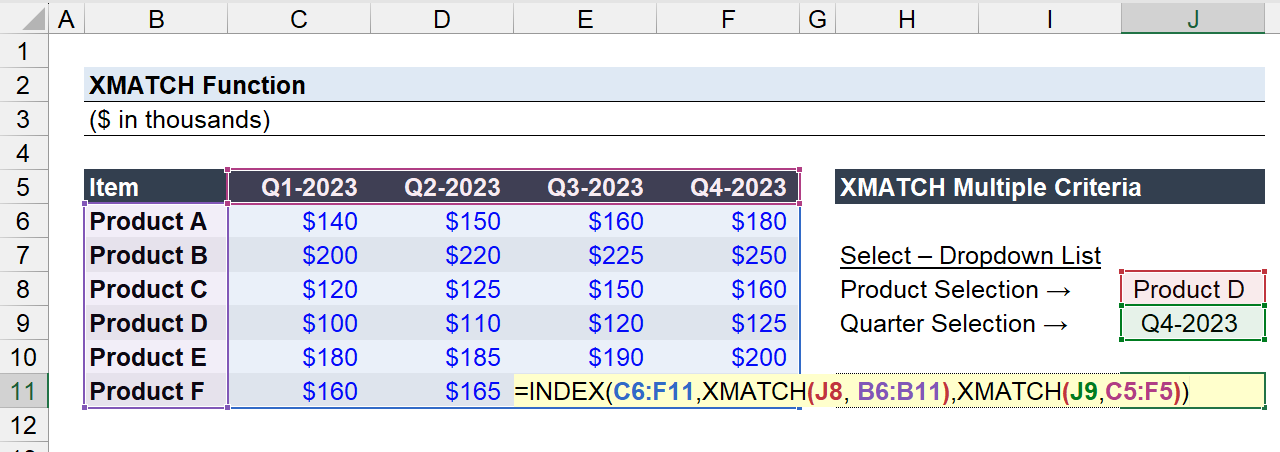The height and width of the screenshot is (452, 1280).
Task: Select column J header
Action: [1193, 17]
